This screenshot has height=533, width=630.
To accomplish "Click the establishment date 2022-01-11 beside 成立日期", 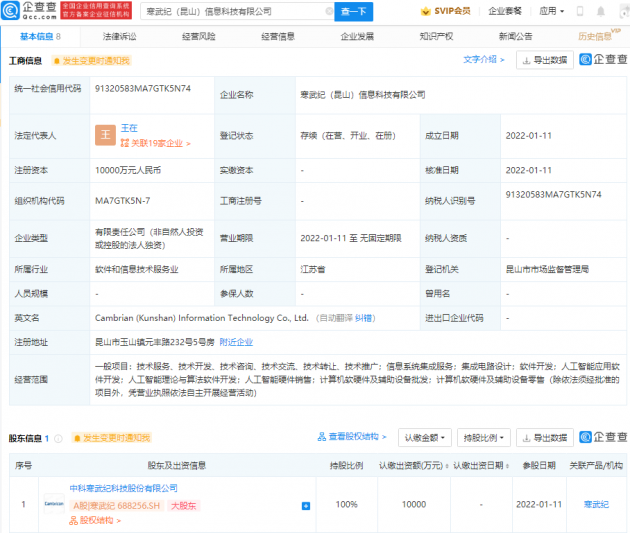I will pos(528,136).
